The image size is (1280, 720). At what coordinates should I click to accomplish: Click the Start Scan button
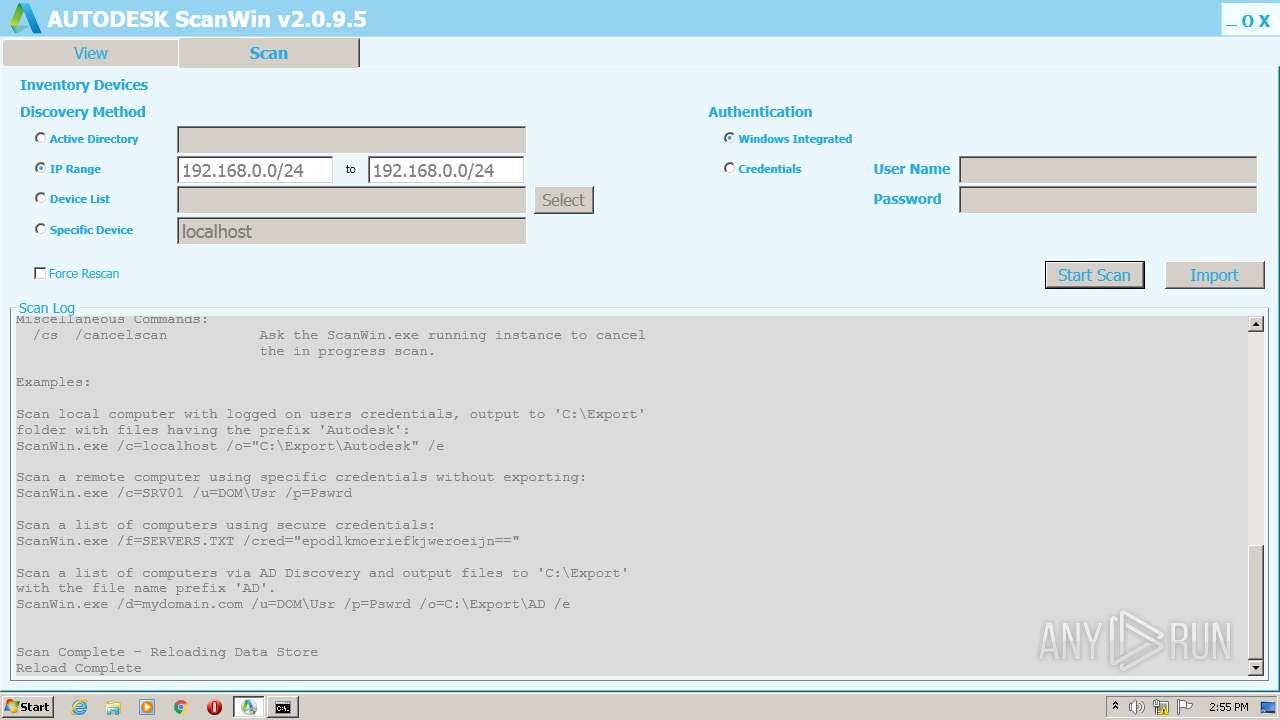pos(1094,275)
